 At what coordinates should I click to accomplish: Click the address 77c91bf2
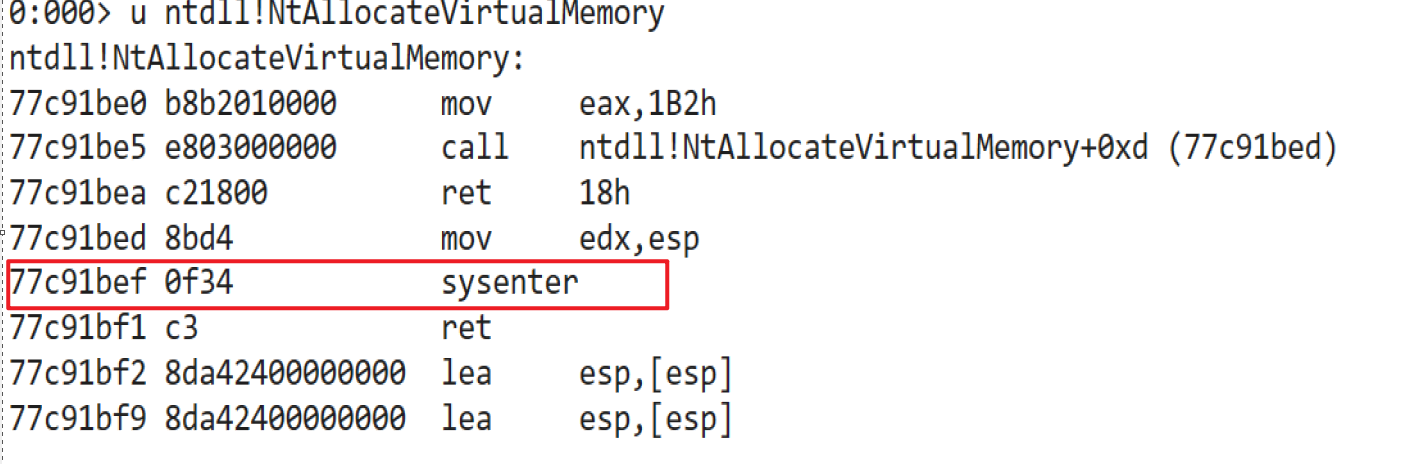[x=77, y=373]
